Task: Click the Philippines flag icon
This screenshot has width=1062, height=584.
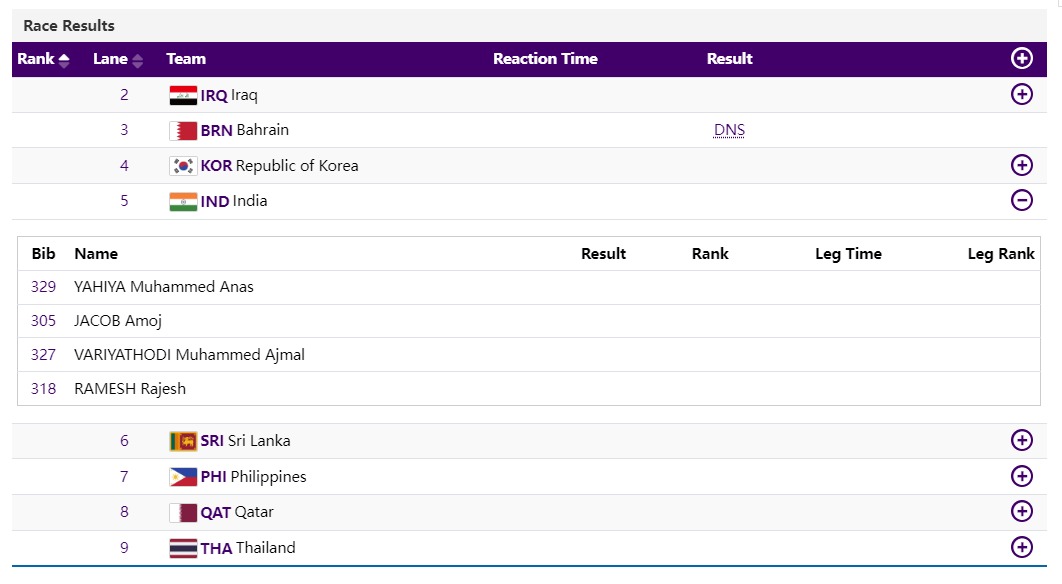Action: (x=183, y=478)
